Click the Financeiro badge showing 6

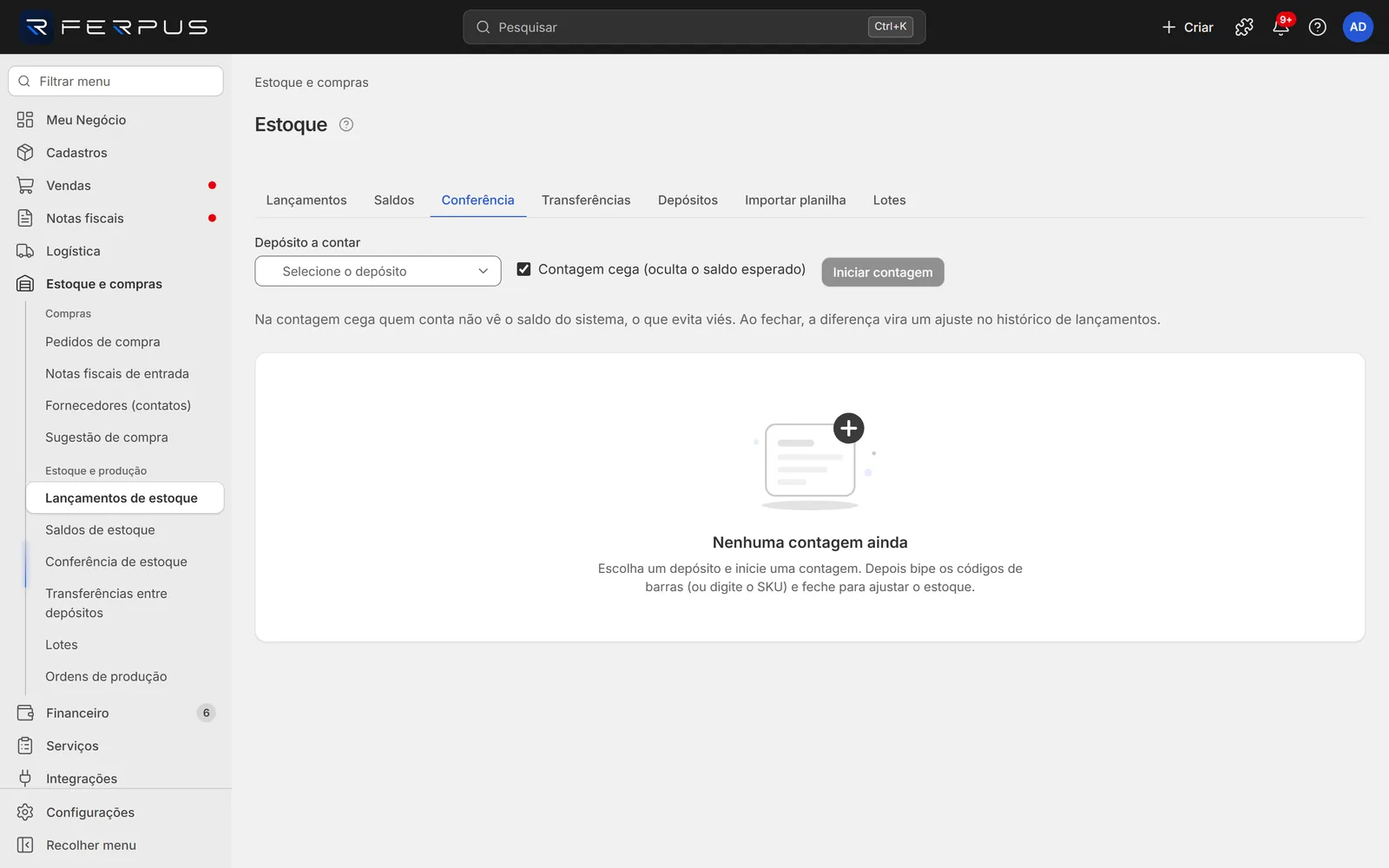click(206, 713)
